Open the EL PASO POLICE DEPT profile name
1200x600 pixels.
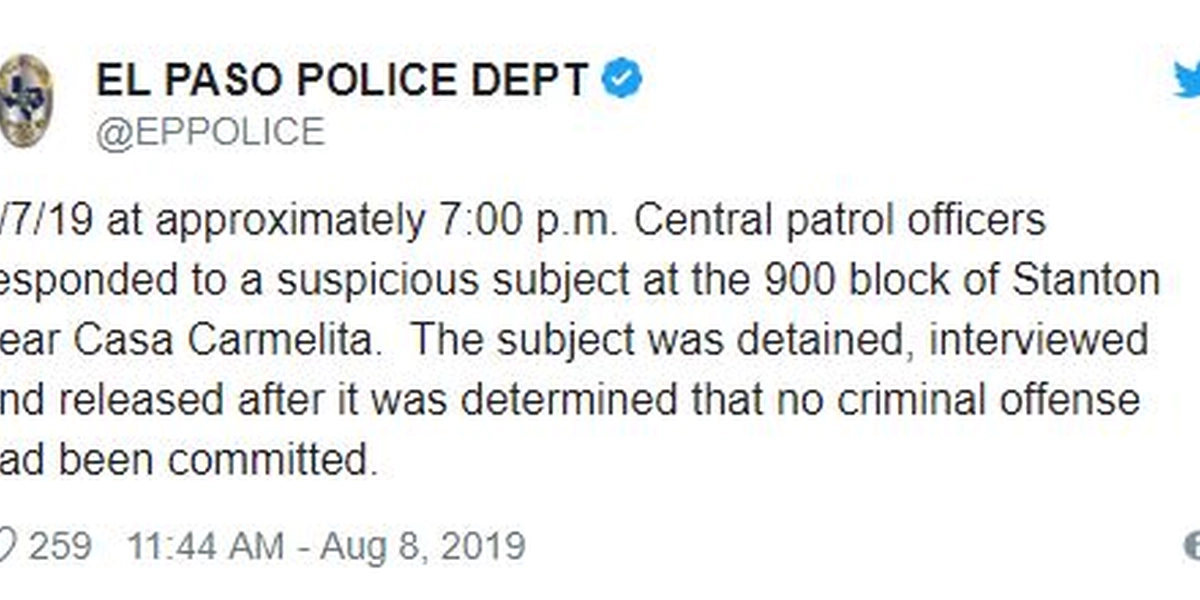click(342, 80)
